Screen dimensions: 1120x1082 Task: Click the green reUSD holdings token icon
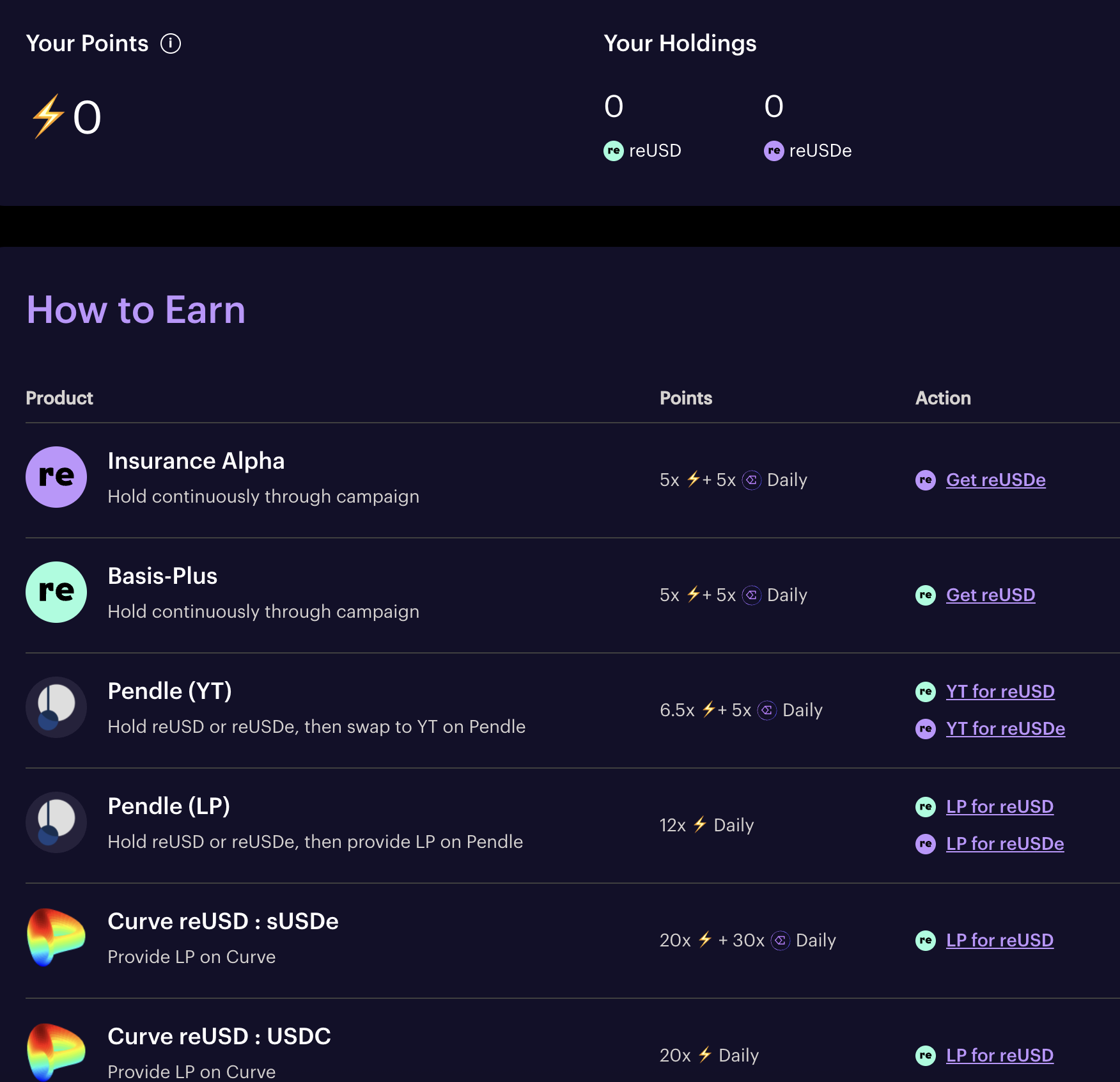(613, 151)
